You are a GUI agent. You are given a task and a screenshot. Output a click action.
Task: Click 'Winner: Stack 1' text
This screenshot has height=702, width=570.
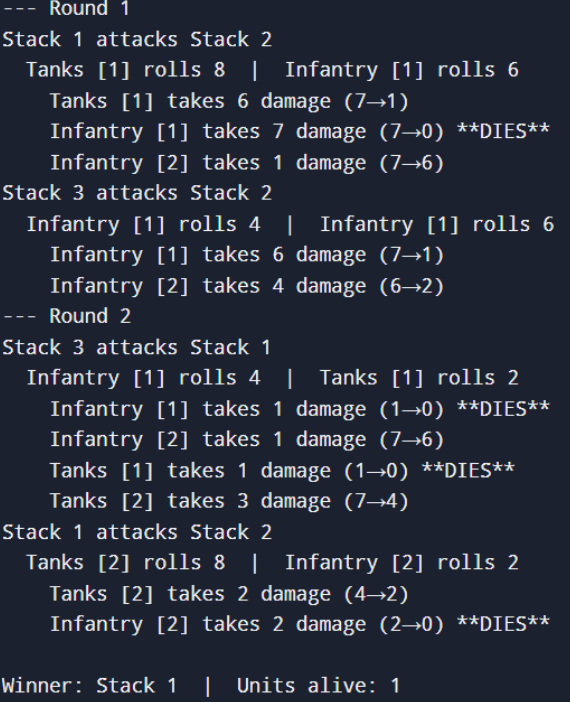point(90,685)
